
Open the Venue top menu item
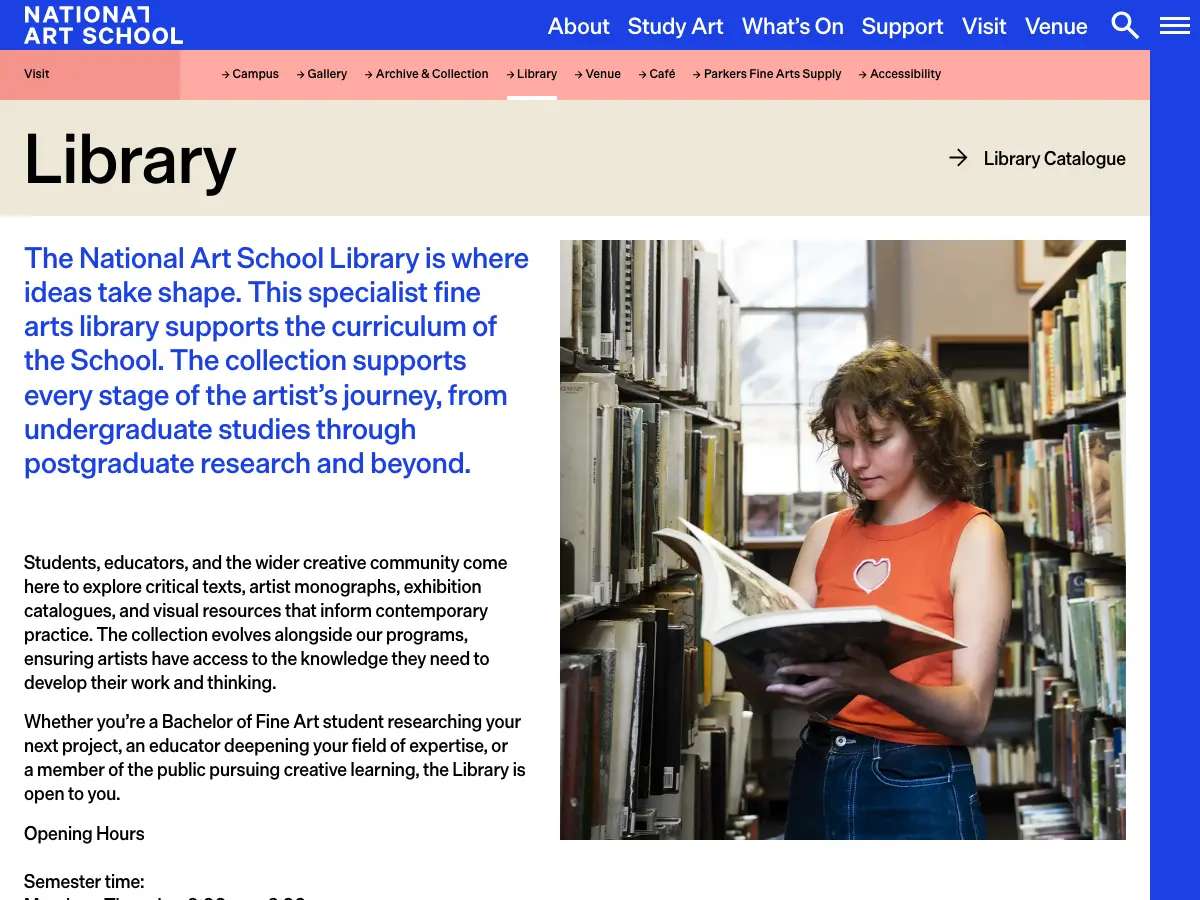click(1056, 26)
